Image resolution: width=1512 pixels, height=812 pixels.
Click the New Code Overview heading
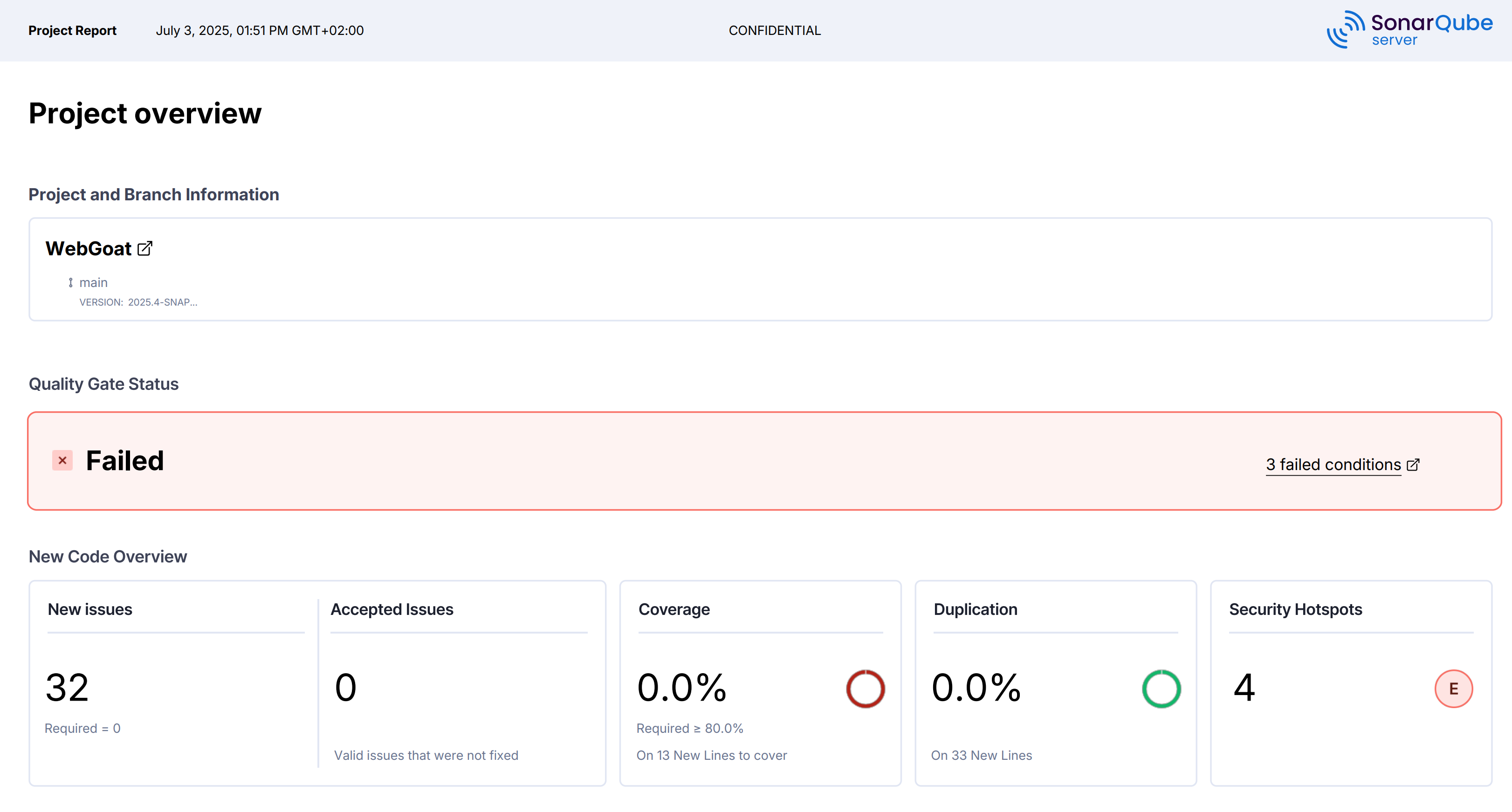pyautogui.click(x=107, y=557)
